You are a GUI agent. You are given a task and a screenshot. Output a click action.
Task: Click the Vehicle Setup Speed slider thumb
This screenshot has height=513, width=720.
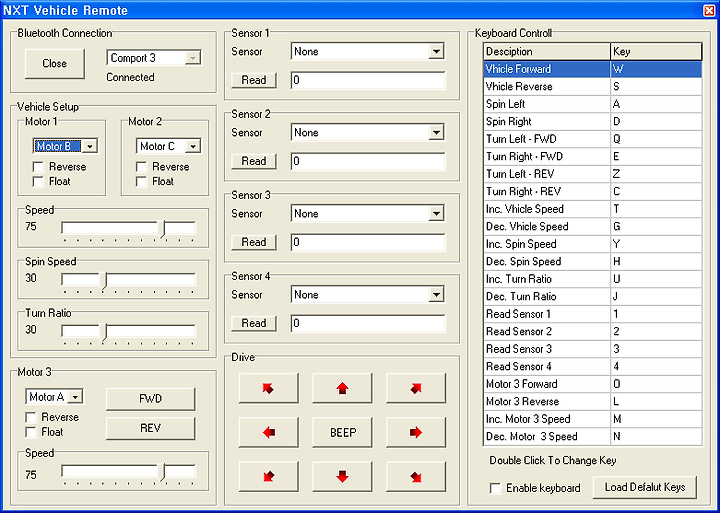coord(163,229)
